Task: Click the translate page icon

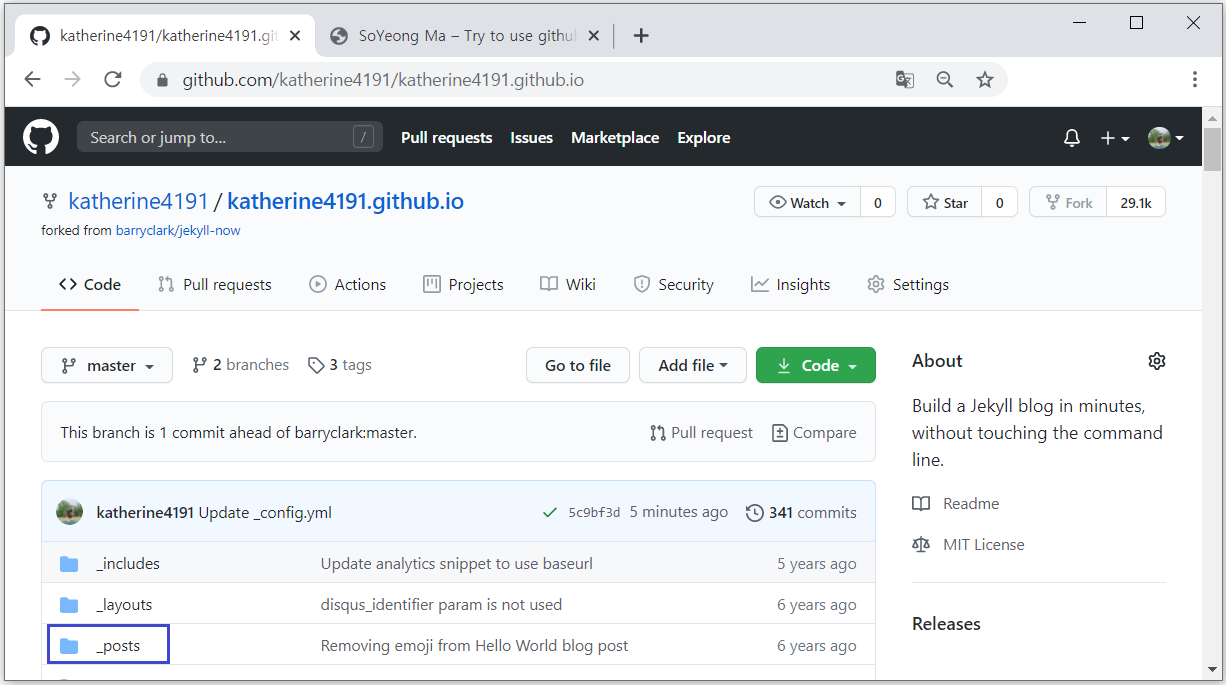Action: (905, 79)
